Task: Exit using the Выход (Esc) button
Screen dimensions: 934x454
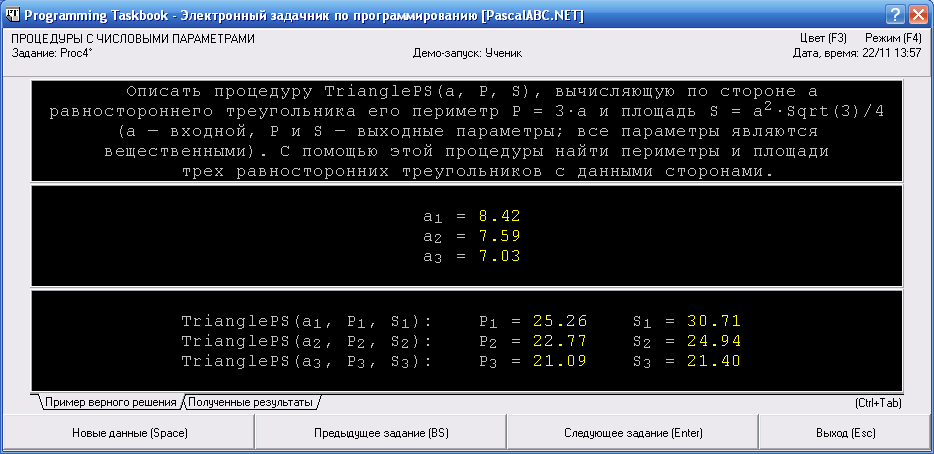Action: click(845, 433)
